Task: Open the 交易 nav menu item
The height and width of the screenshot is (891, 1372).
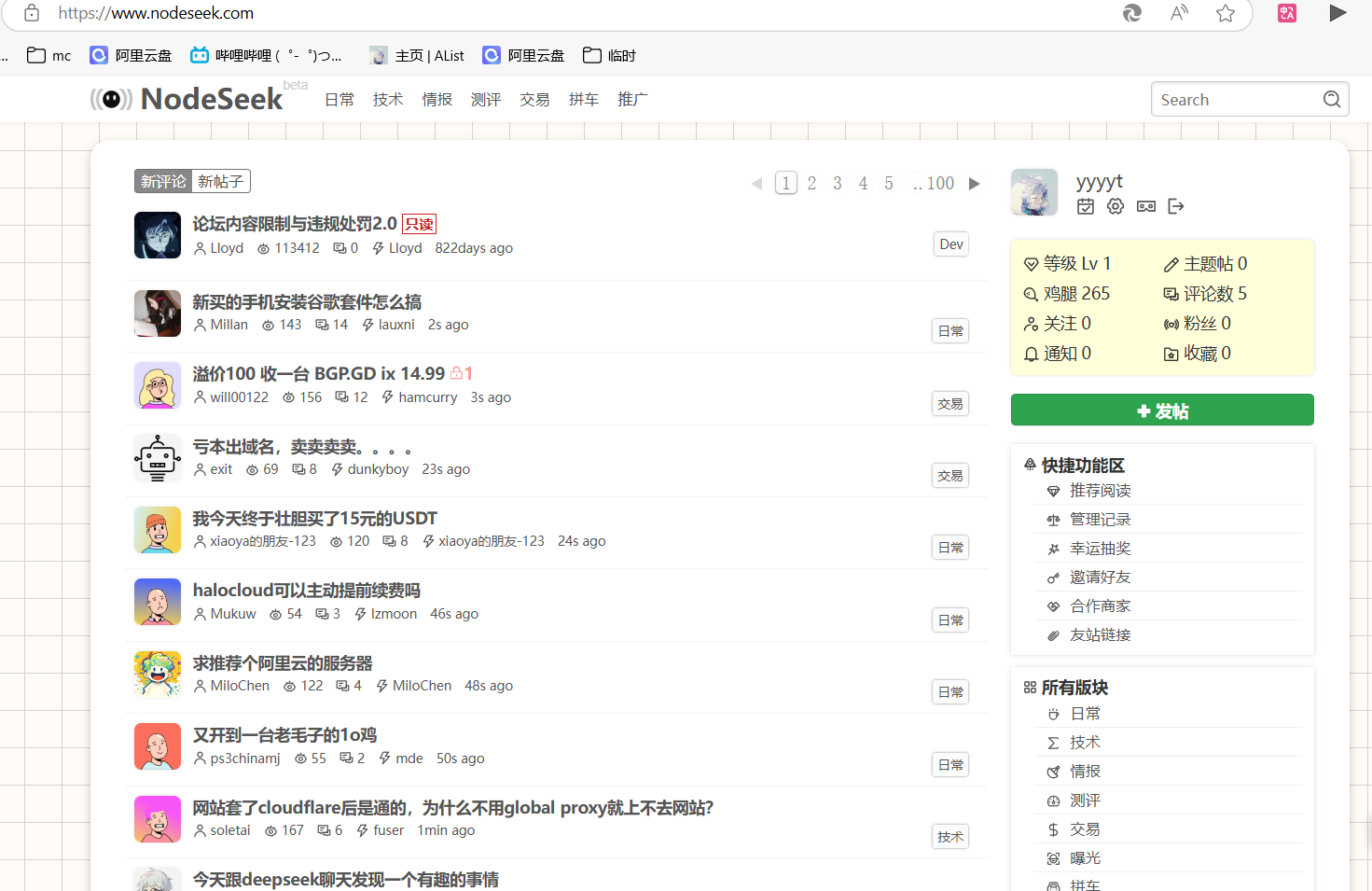Action: [x=534, y=100]
